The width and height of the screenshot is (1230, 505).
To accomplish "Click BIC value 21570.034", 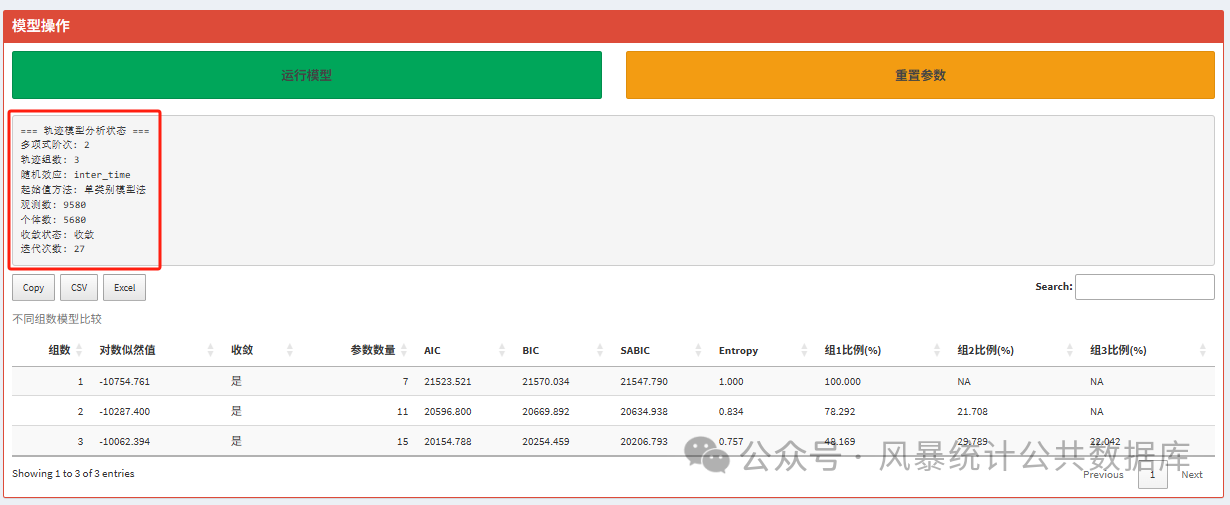I will tap(546, 382).
